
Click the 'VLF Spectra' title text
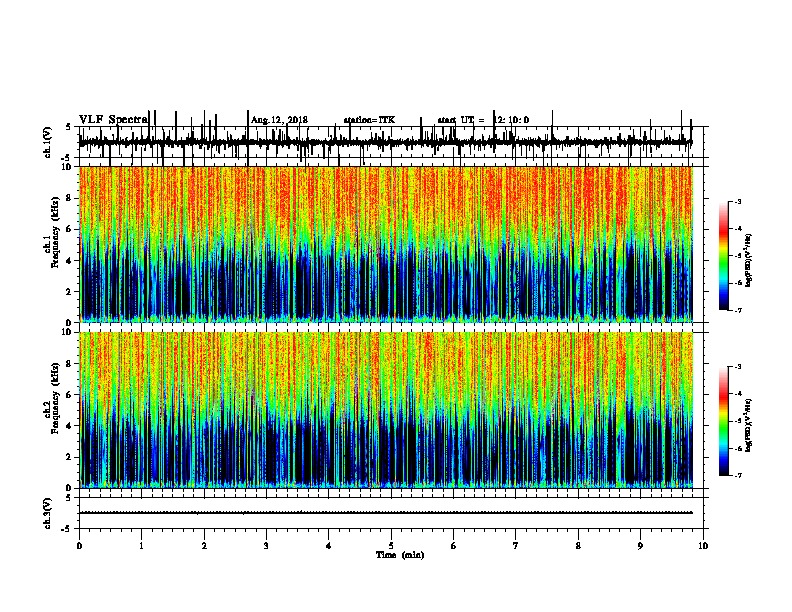pos(113,119)
